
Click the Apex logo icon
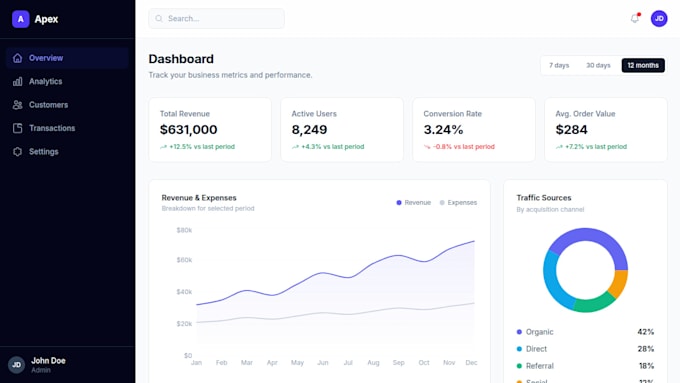20,19
